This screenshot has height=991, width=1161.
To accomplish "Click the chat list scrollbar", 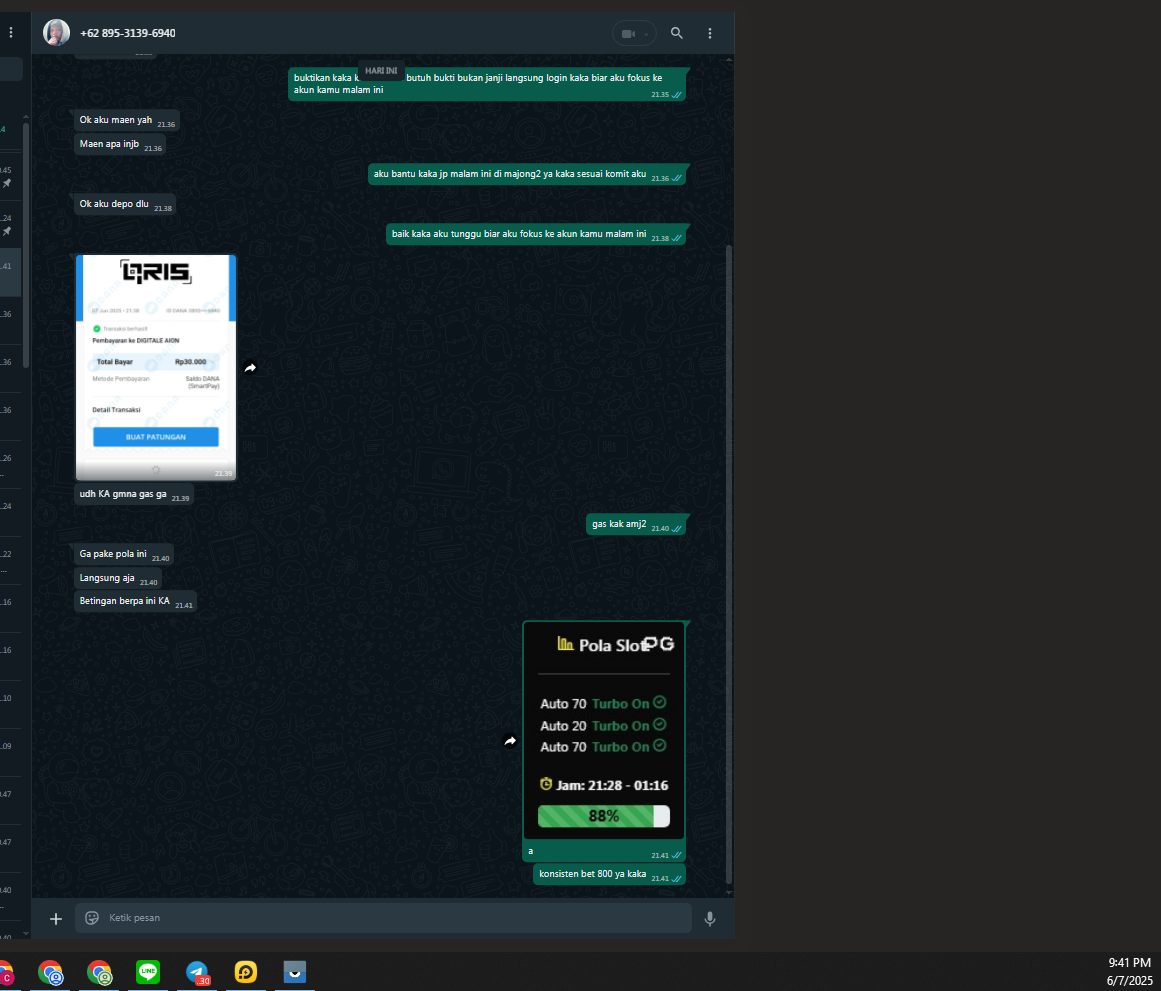I will tap(26, 244).
